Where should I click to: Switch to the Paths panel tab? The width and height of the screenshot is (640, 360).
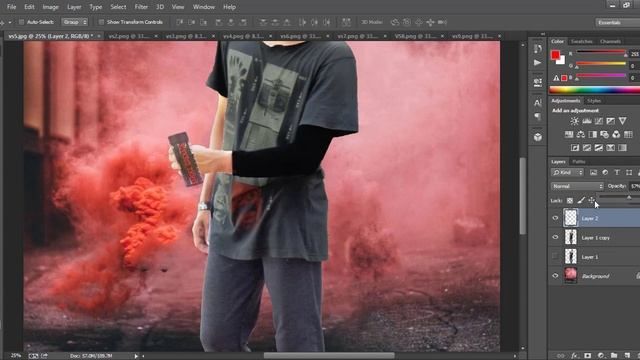tap(579, 162)
